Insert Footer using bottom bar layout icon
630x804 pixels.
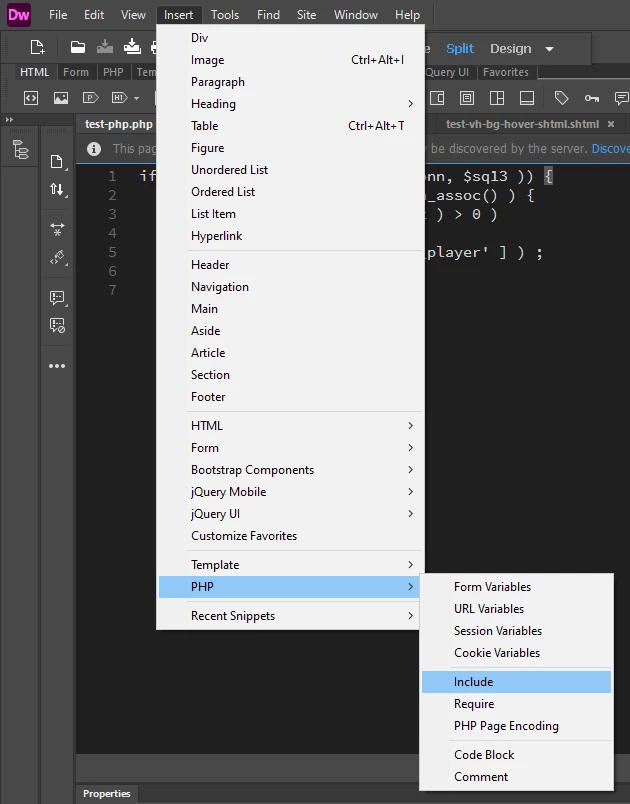(527, 97)
